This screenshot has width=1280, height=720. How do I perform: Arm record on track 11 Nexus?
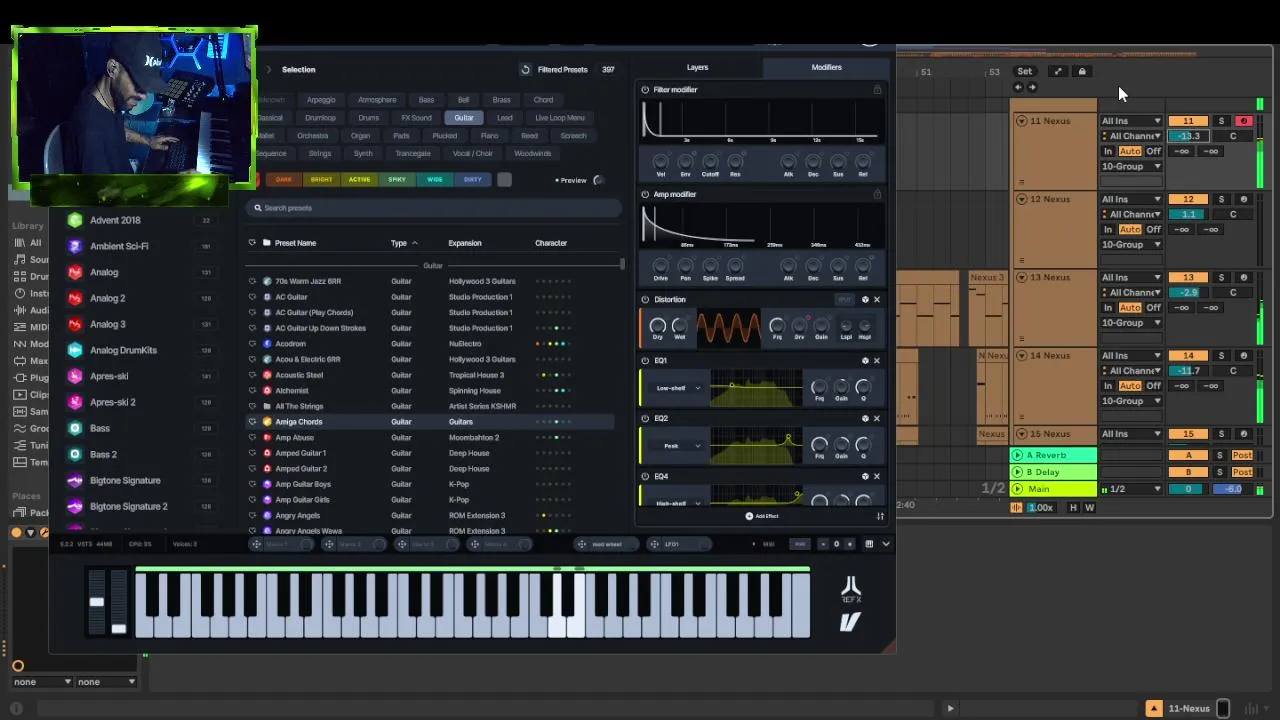click(1243, 121)
